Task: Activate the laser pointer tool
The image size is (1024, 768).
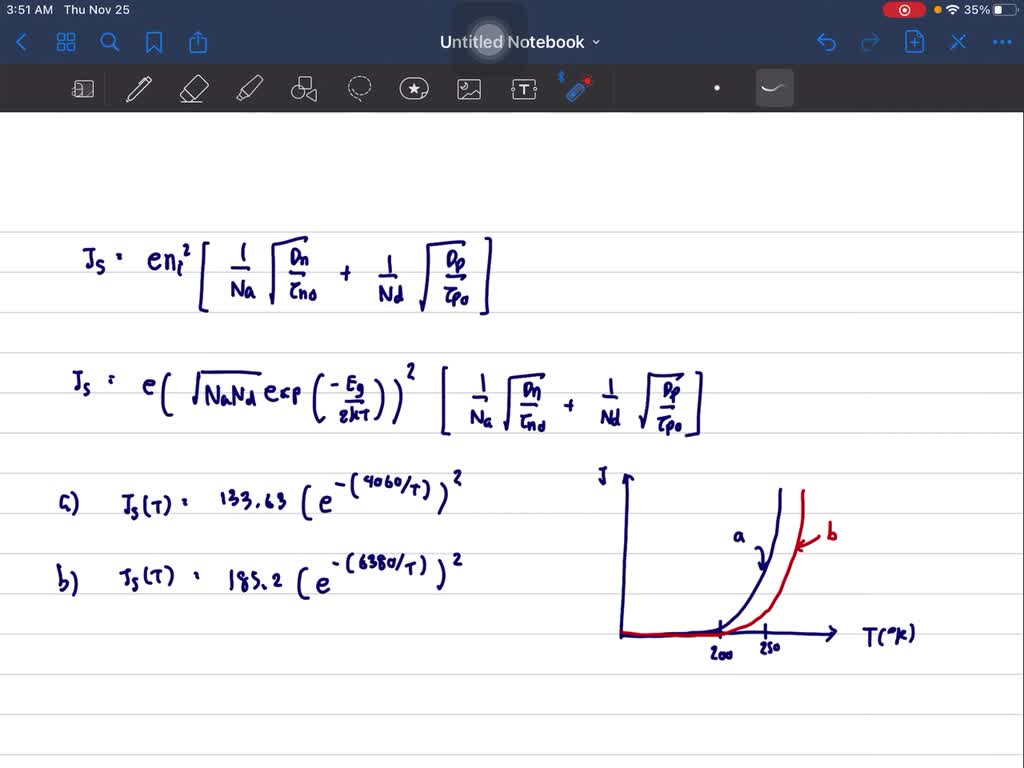Action: pos(580,88)
